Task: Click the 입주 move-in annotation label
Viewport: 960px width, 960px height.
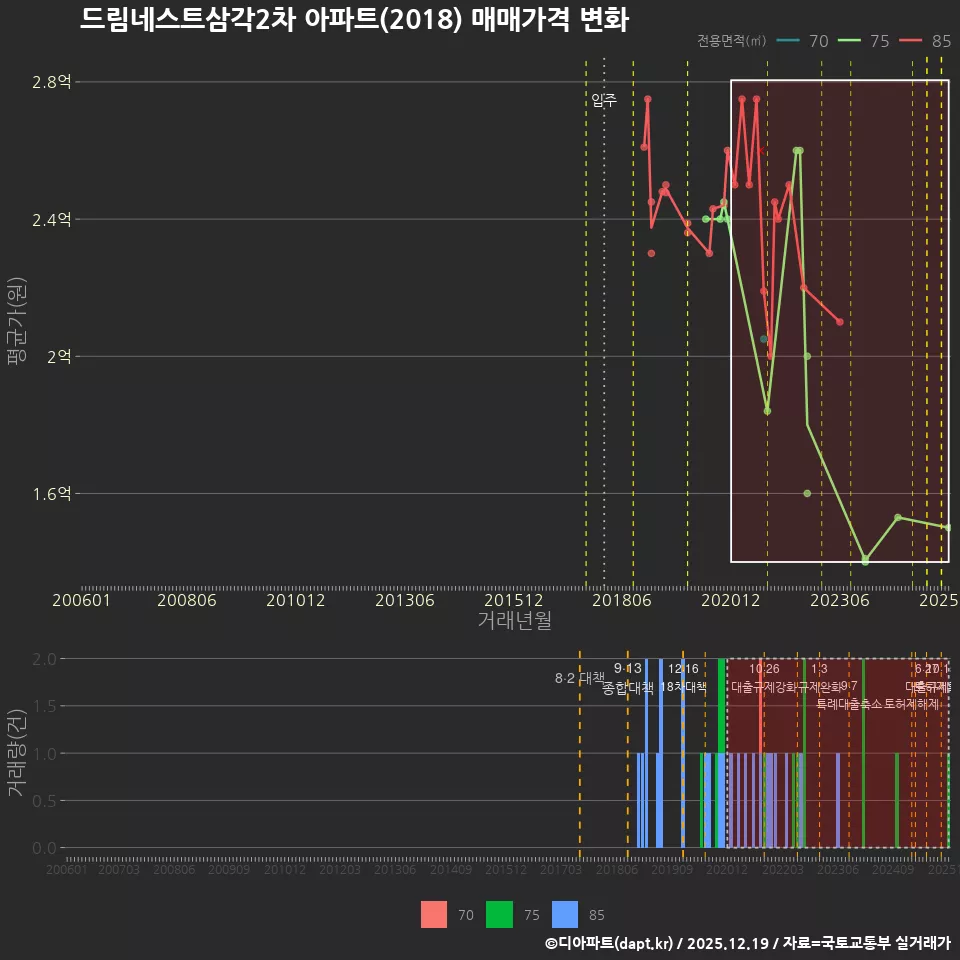Action: [x=604, y=100]
